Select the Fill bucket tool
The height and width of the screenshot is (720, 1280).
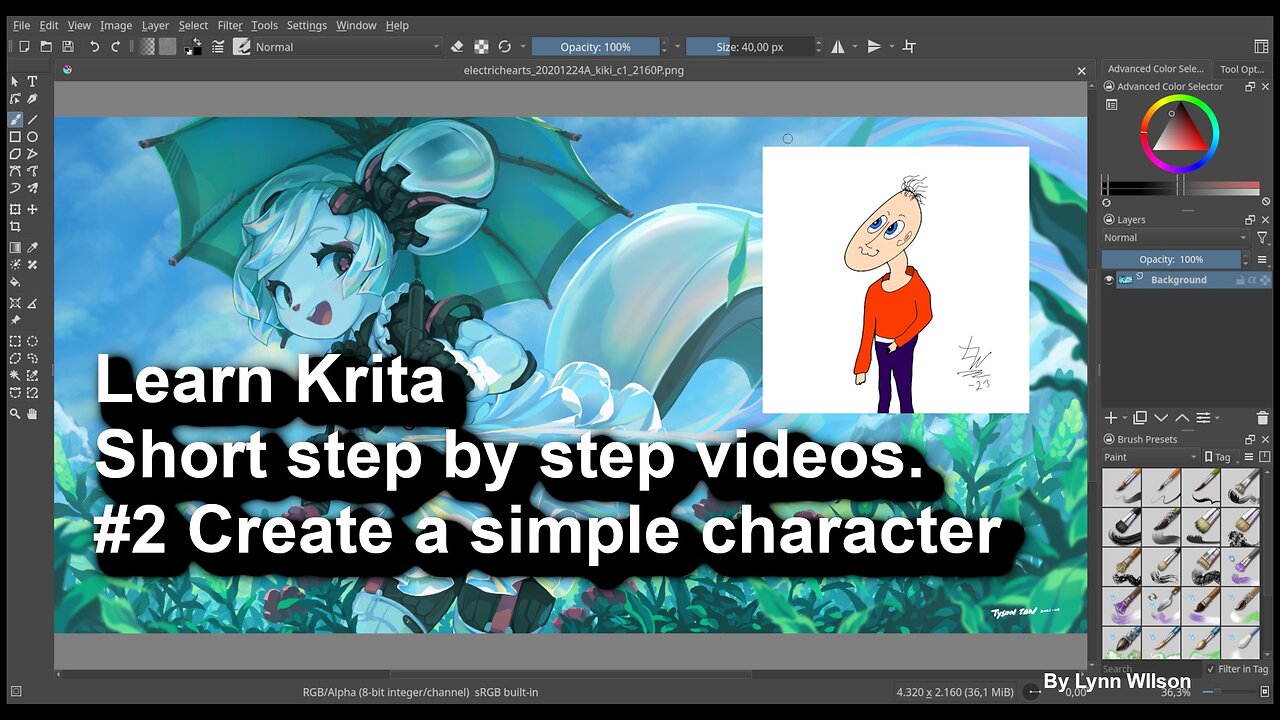click(15, 282)
